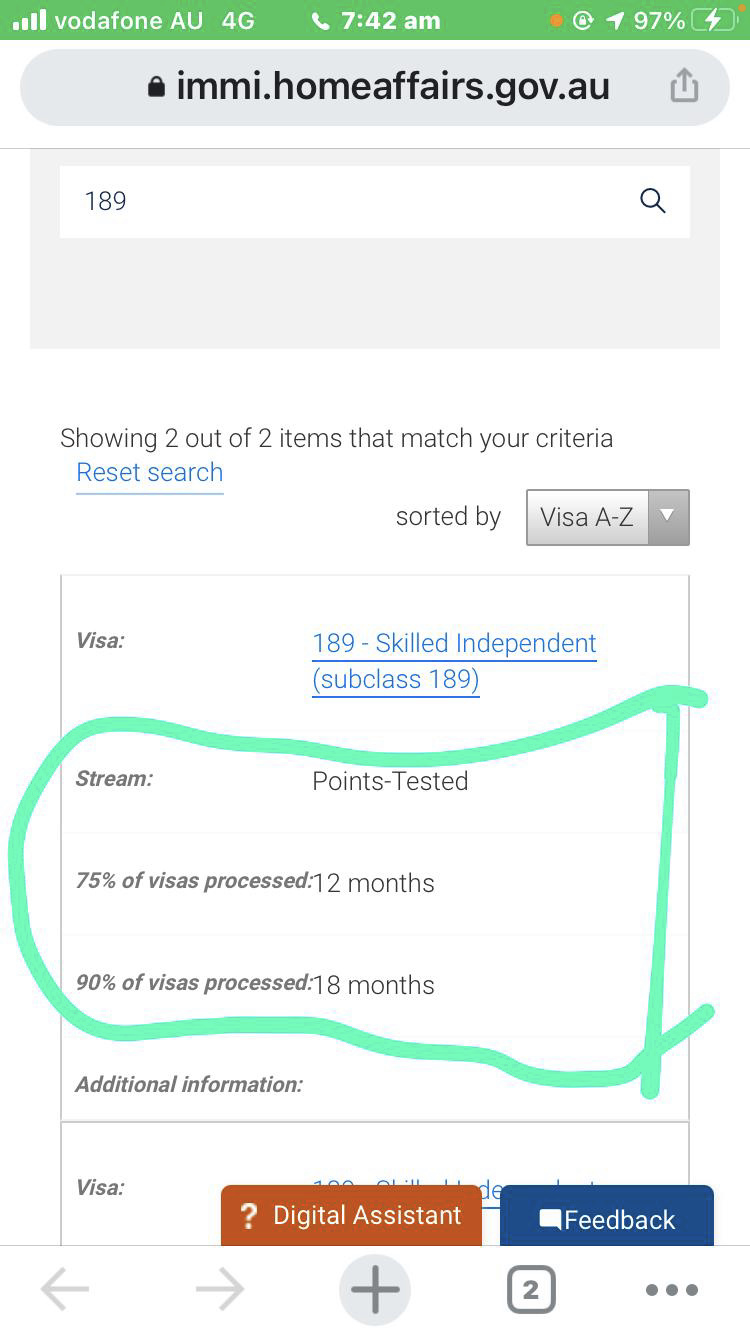Click the Feedback button
This screenshot has height=1334, width=750.
tap(607, 1217)
